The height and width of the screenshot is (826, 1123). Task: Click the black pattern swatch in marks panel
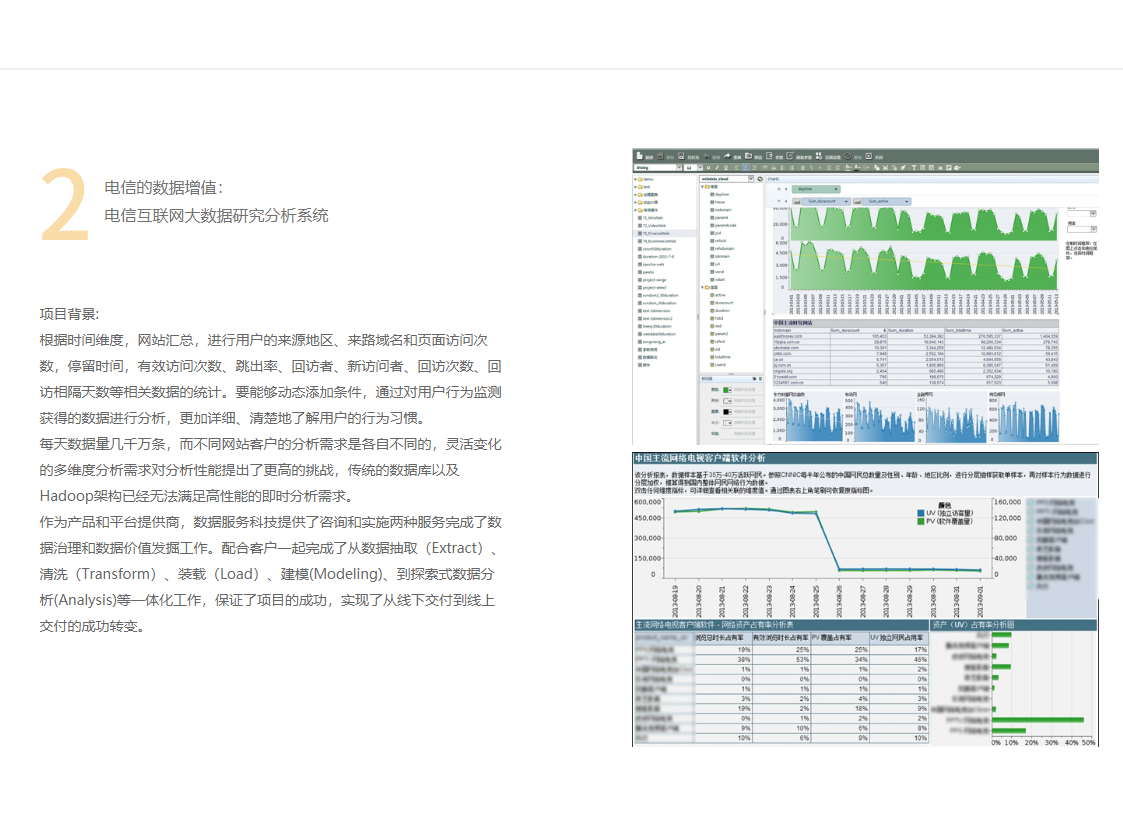pyautogui.click(x=727, y=411)
